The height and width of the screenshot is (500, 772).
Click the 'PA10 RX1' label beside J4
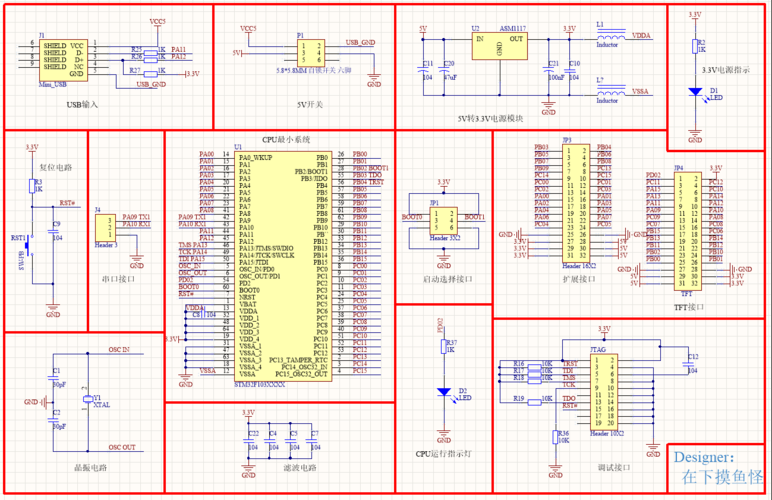click(x=136, y=224)
